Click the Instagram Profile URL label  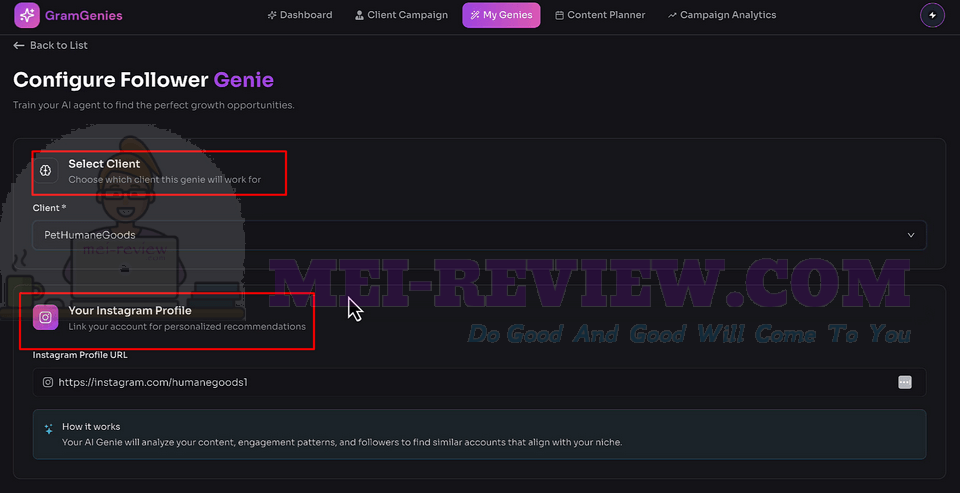tap(80, 355)
